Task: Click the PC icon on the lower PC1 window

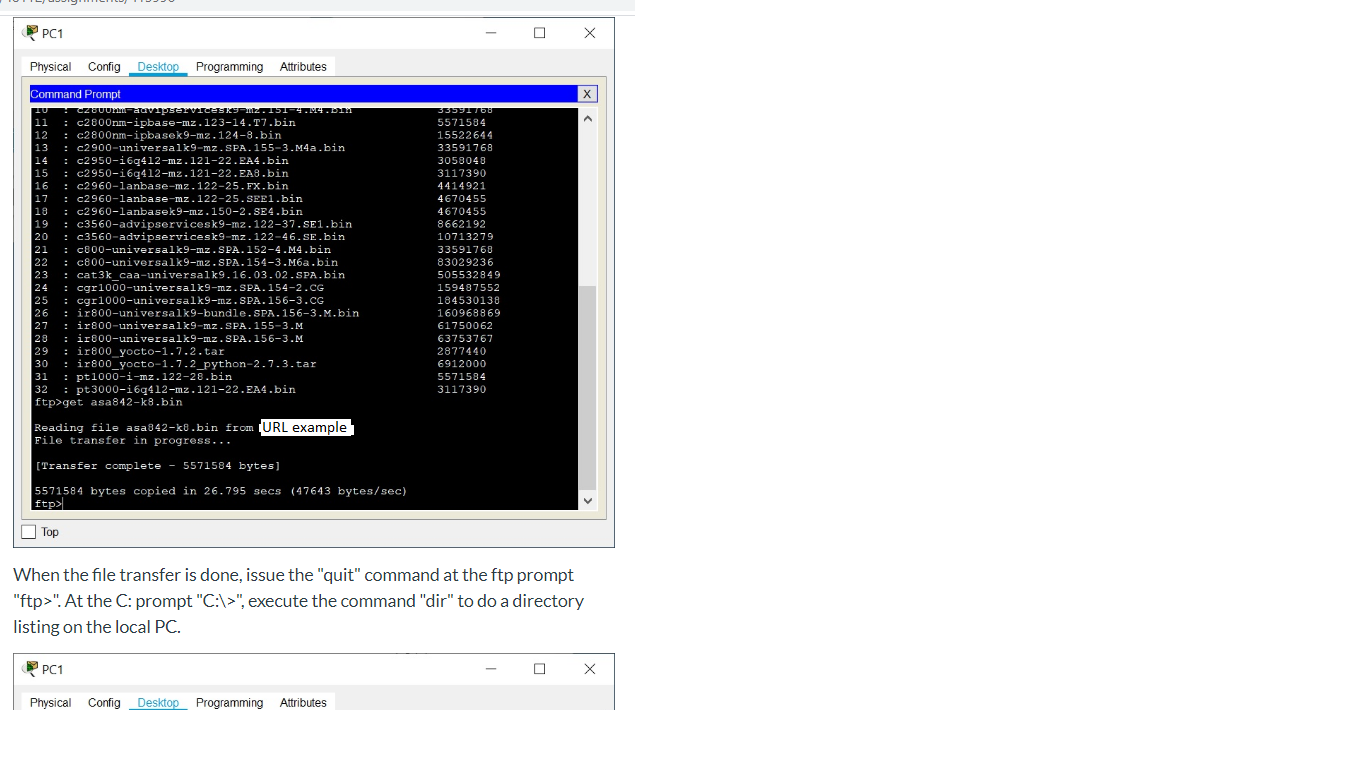Action: pyautogui.click(x=31, y=669)
